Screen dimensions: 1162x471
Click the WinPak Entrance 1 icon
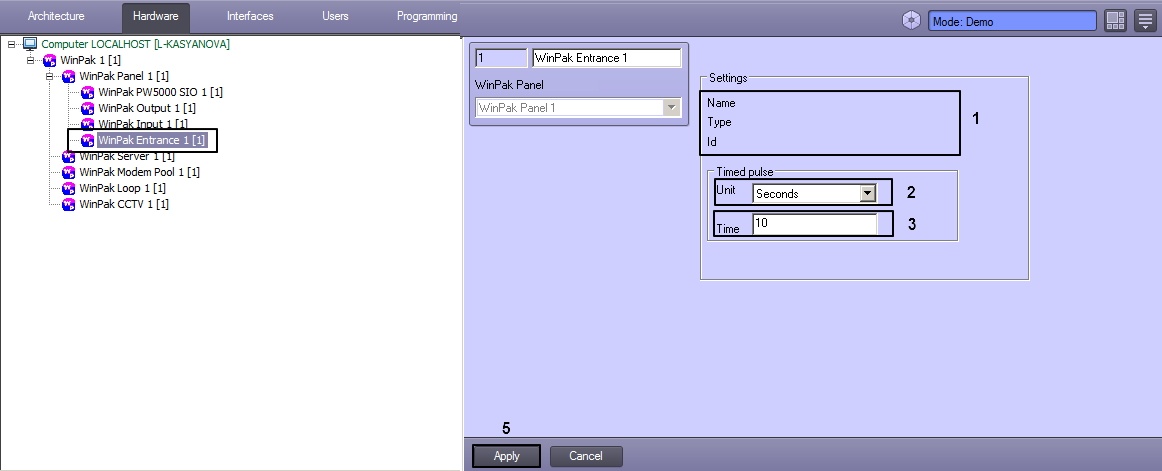[87, 141]
